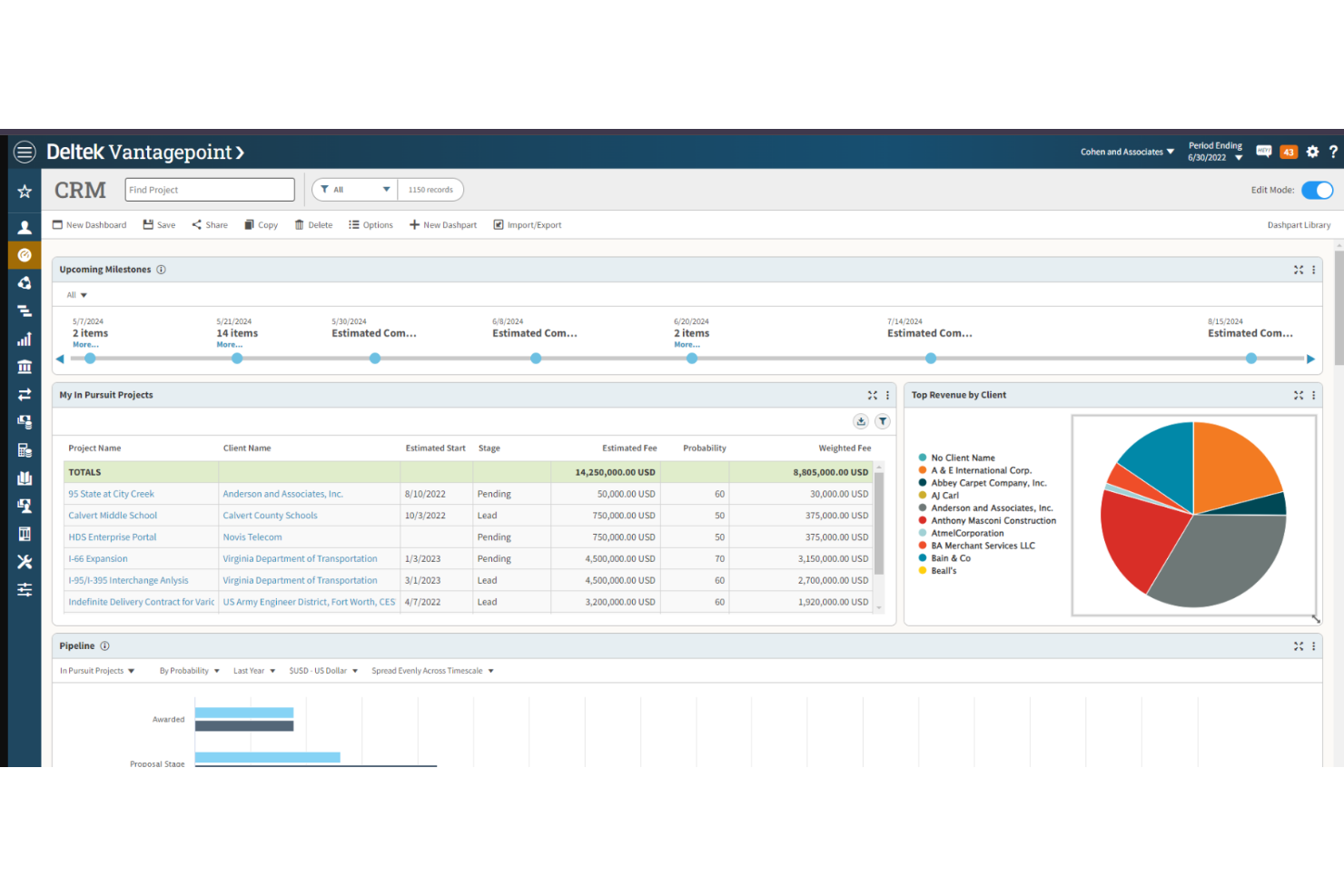Open the sliders settings sidebar icon
The image size is (1344, 896).
pyautogui.click(x=25, y=590)
